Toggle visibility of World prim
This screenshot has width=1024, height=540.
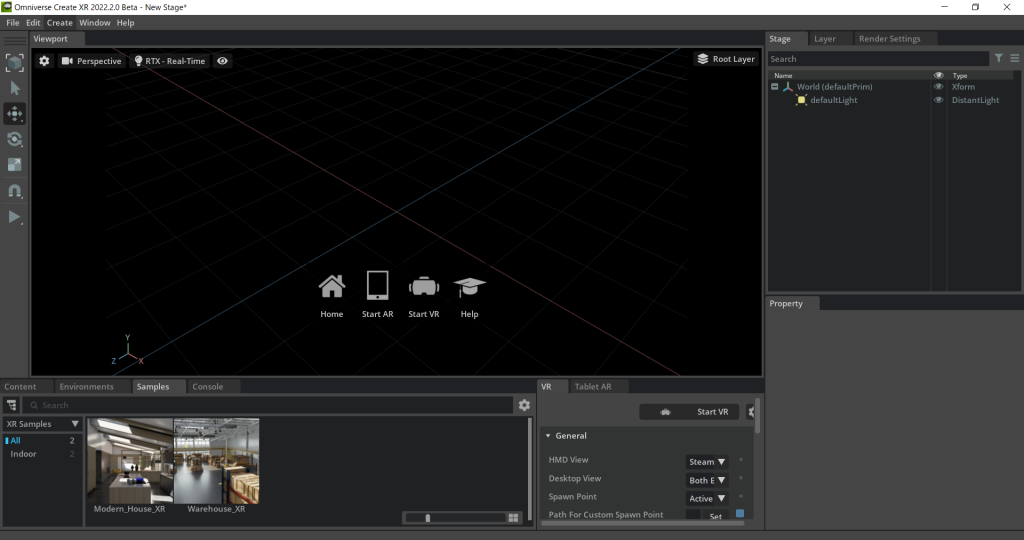tap(938, 87)
